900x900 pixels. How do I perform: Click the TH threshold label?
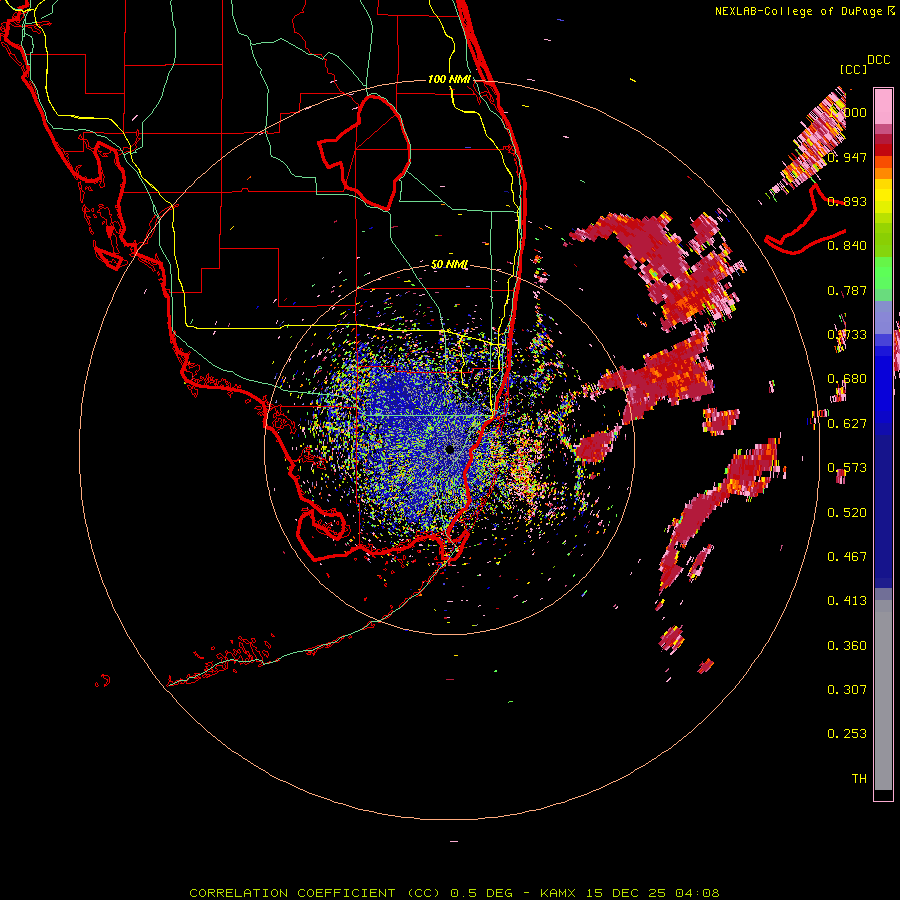pyautogui.click(x=859, y=778)
